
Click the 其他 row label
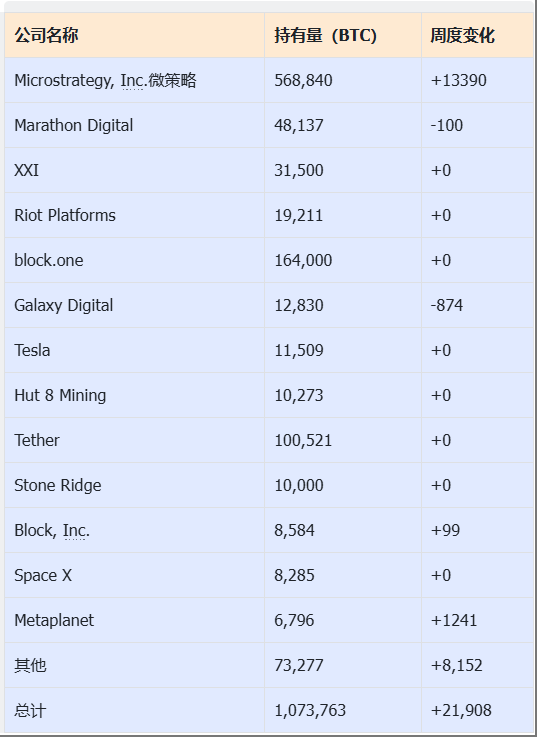click(x=30, y=666)
